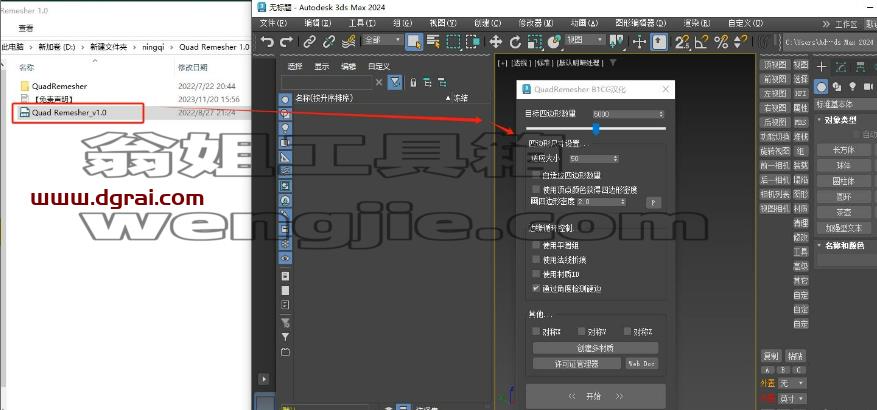Enable the use smoothing groups checkbox
The height and width of the screenshot is (410, 877).
tap(536, 245)
